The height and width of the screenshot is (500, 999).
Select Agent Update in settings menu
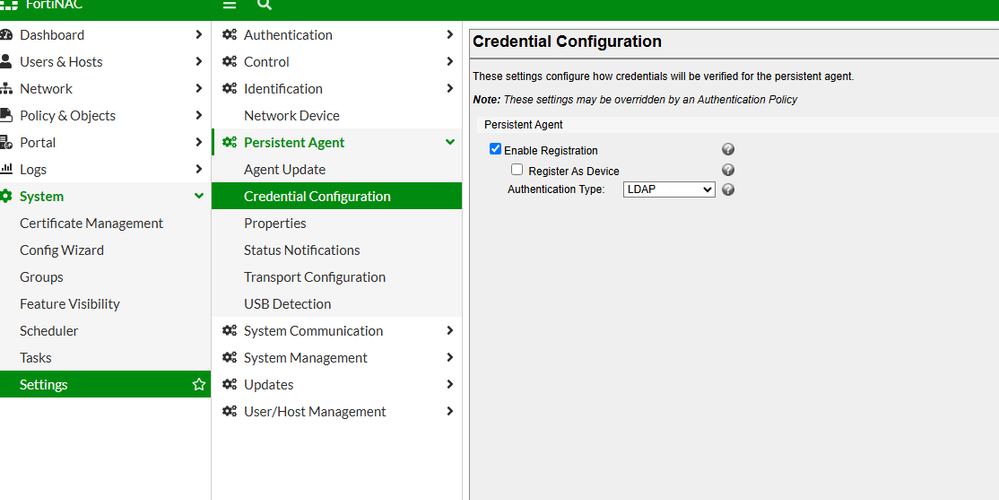[284, 170]
